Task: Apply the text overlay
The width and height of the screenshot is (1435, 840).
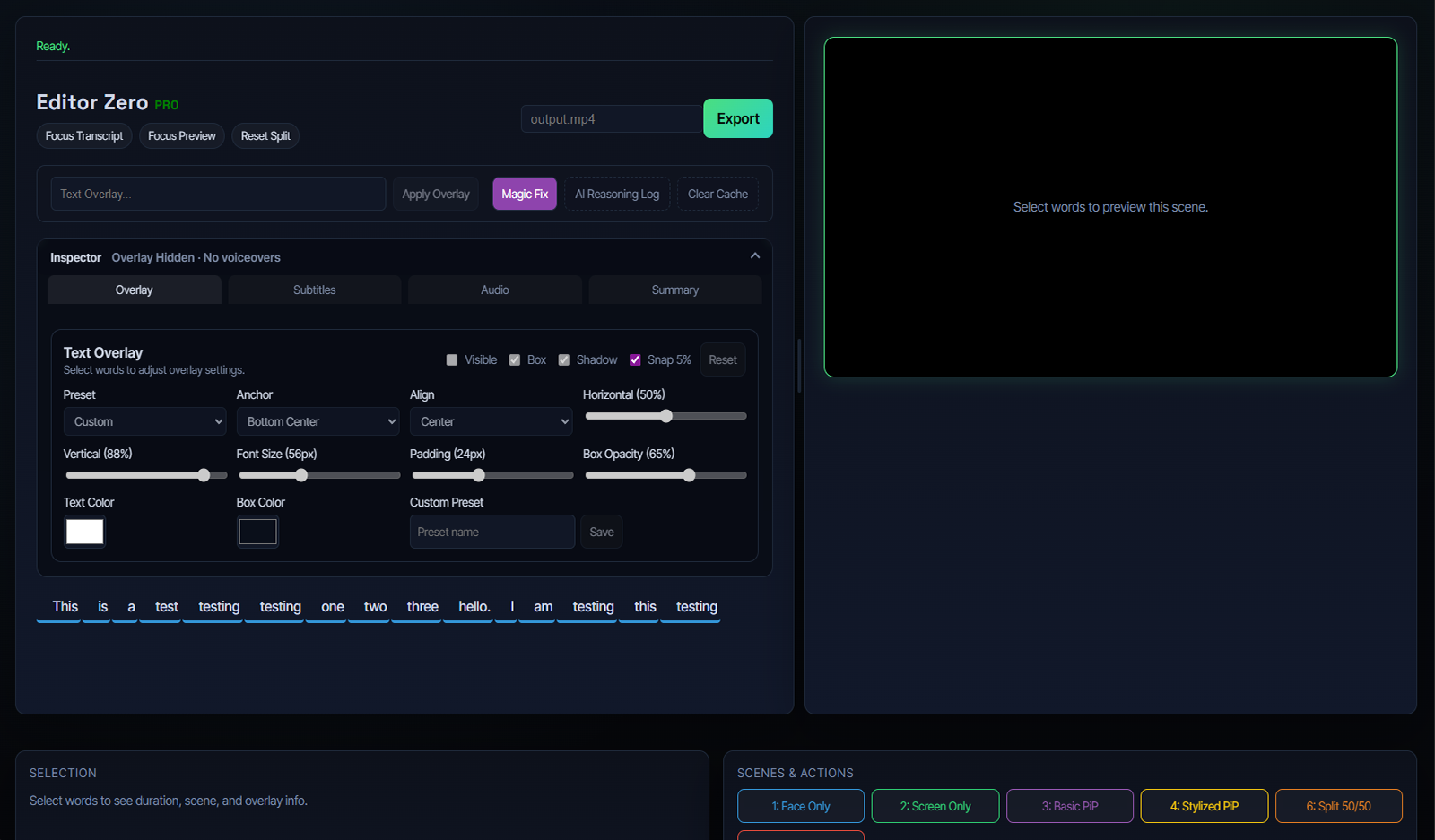Action: (x=435, y=194)
